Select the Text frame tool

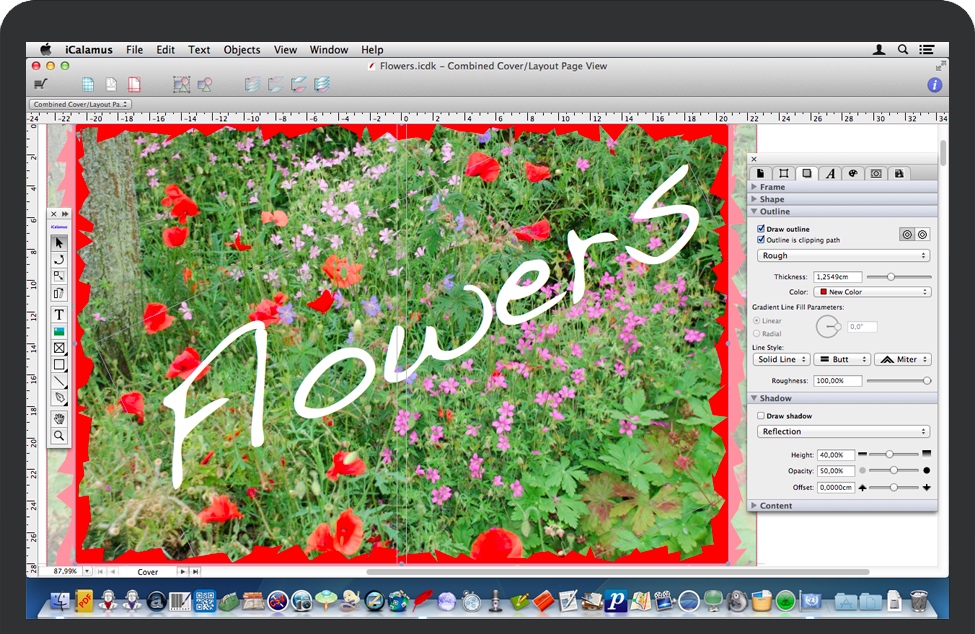pyautogui.click(x=59, y=315)
